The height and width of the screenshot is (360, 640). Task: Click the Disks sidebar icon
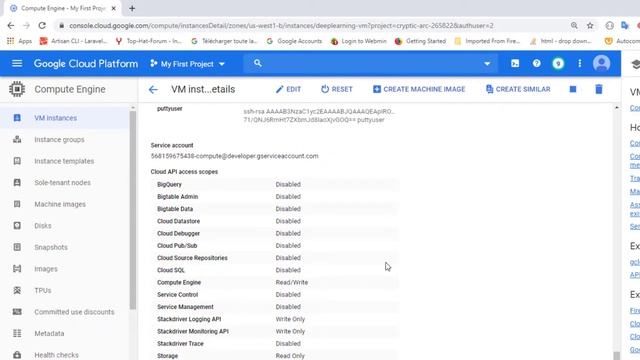pyautogui.click(x=17, y=226)
